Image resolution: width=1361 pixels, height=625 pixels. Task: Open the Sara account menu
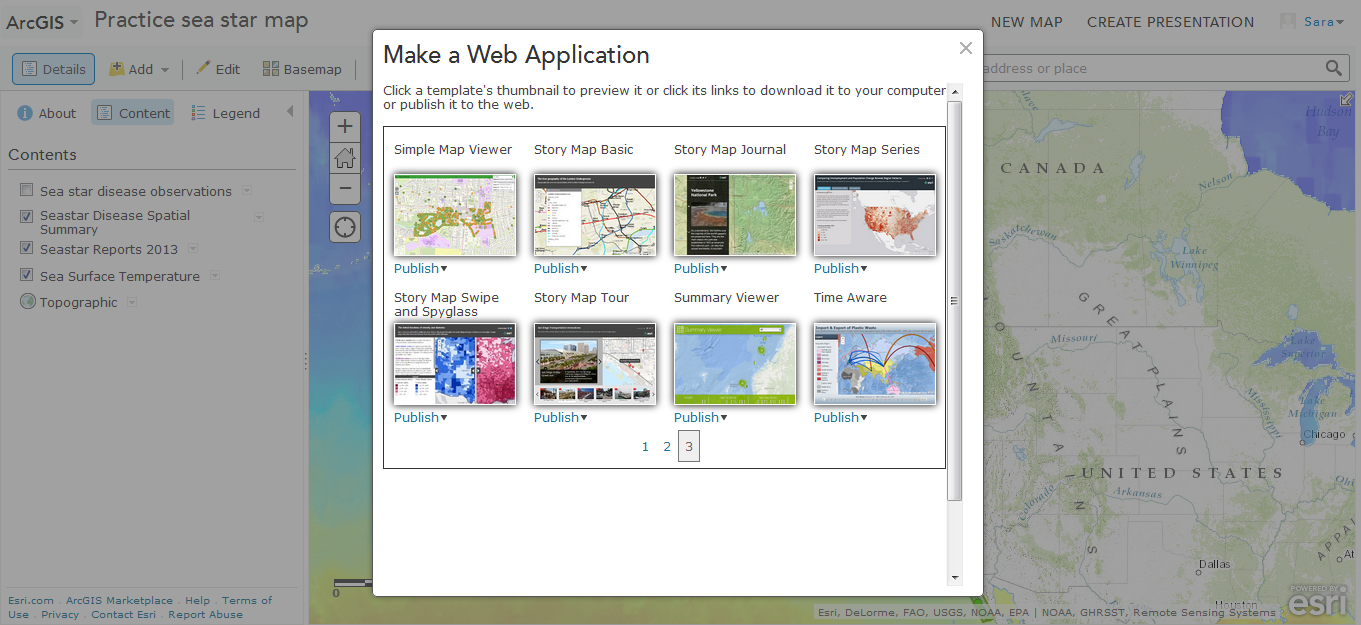(x=1319, y=21)
